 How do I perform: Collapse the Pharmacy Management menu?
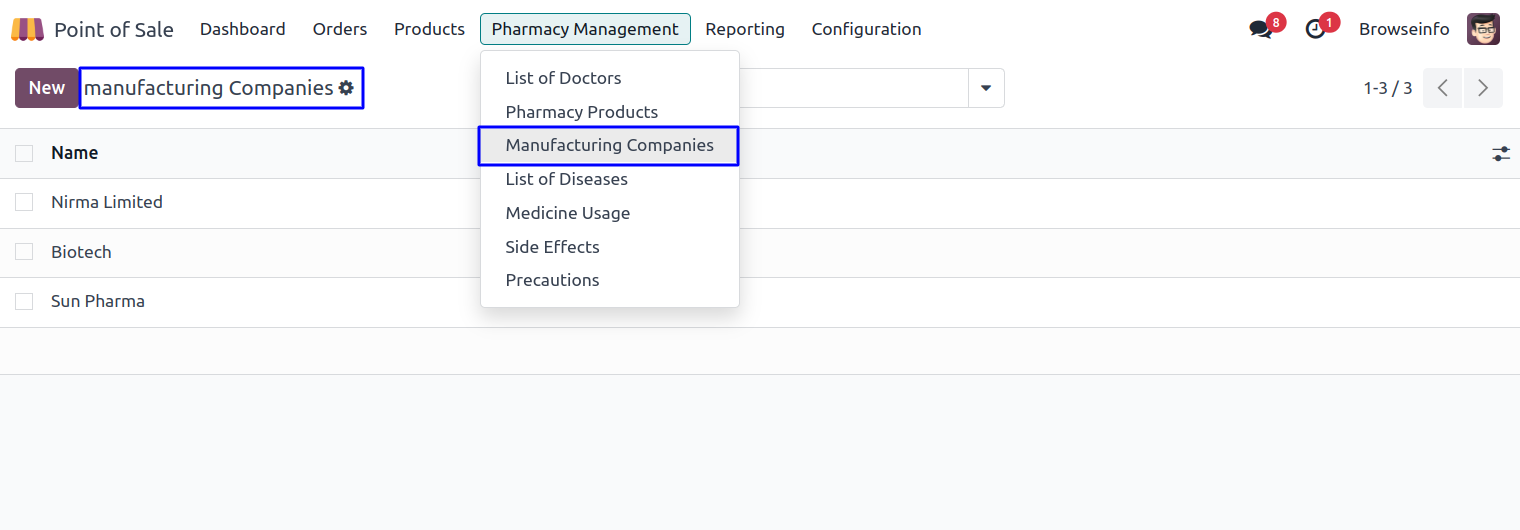[x=585, y=29]
